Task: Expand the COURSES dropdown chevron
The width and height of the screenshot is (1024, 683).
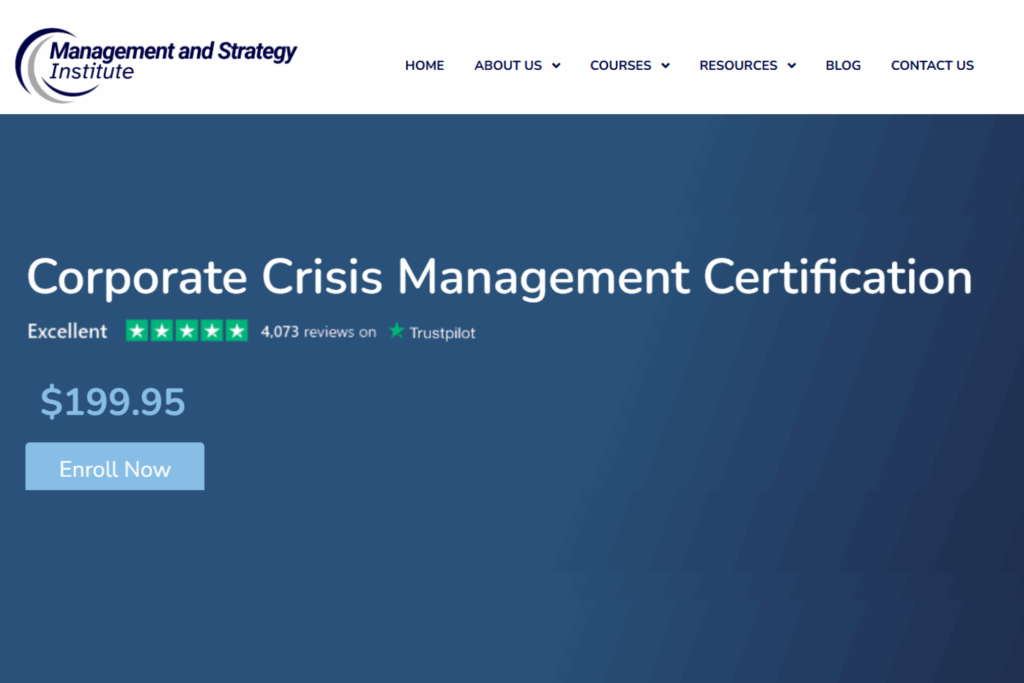Action: point(665,66)
